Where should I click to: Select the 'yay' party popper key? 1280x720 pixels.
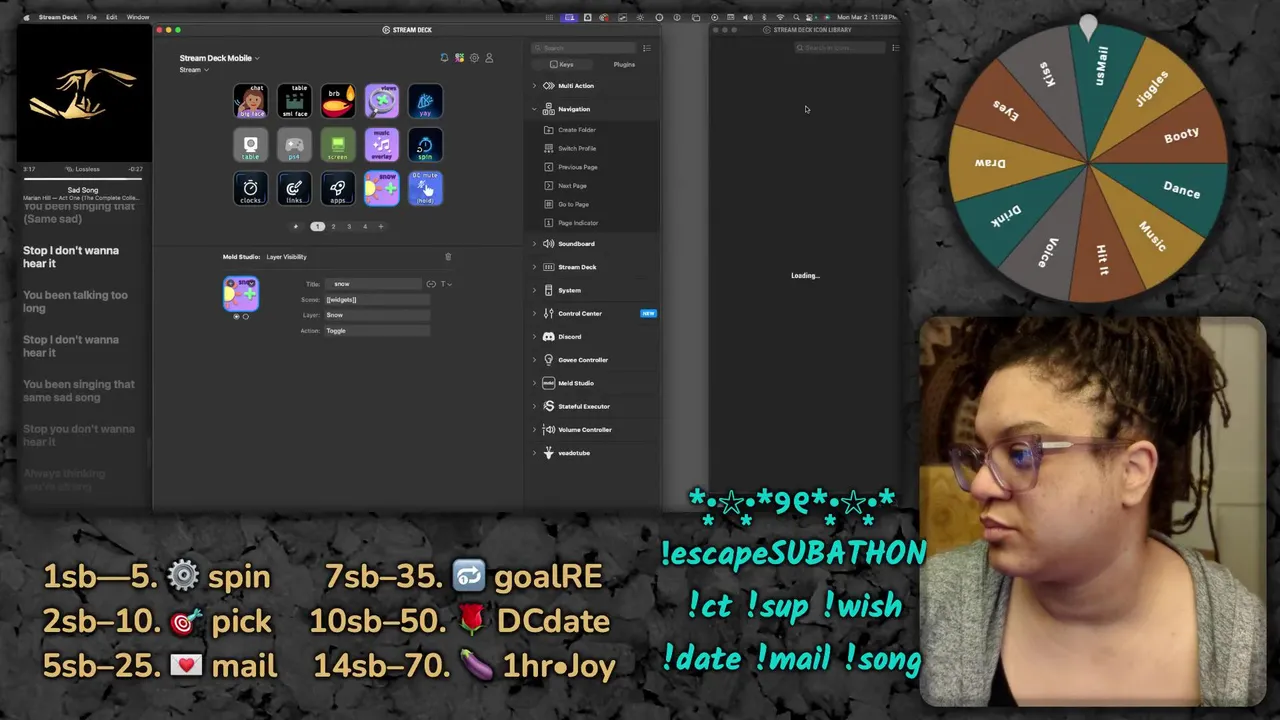(x=425, y=101)
